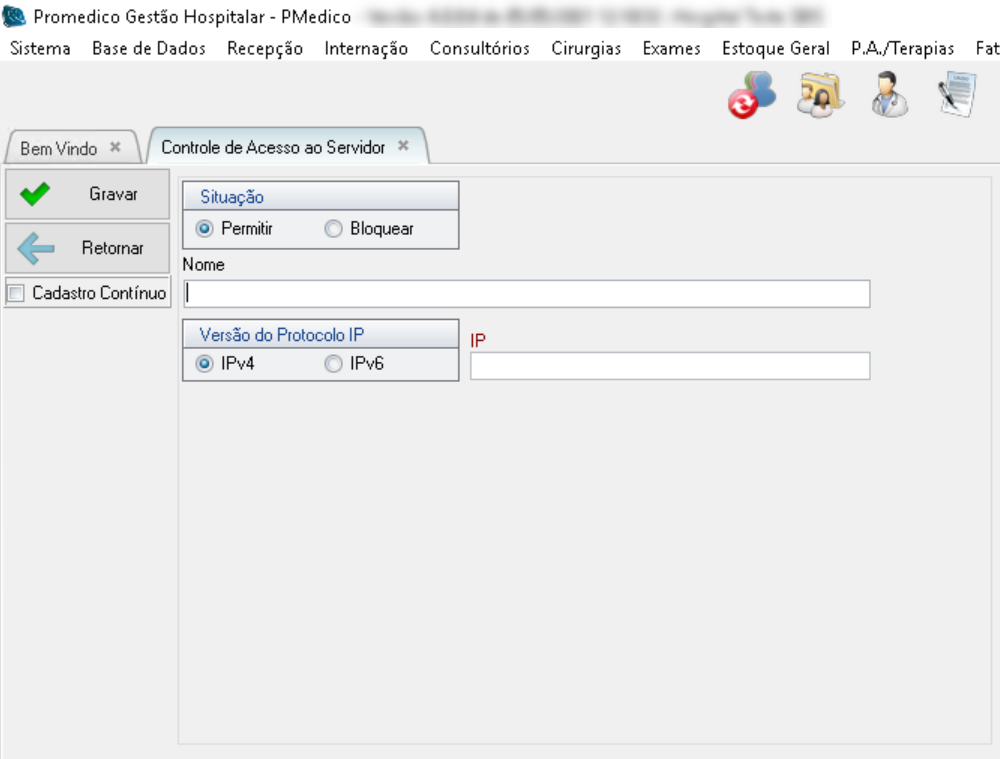Open the document with pen icon
The width and height of the screenshot is (1000, 759).
coord(956,96)
